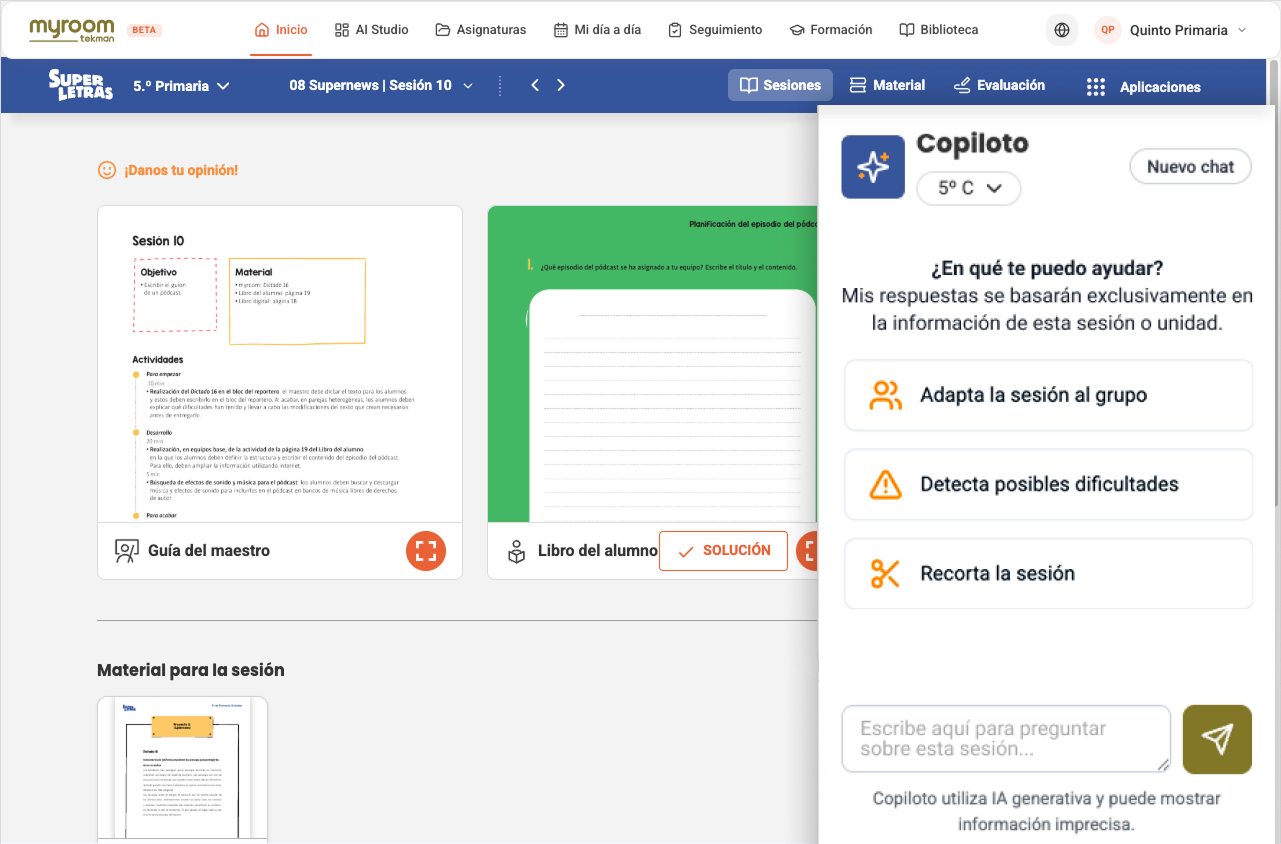Screen dimensions: 1281x844
Task: Focus the Copiloto question input field
Action: coord(1006,739)
